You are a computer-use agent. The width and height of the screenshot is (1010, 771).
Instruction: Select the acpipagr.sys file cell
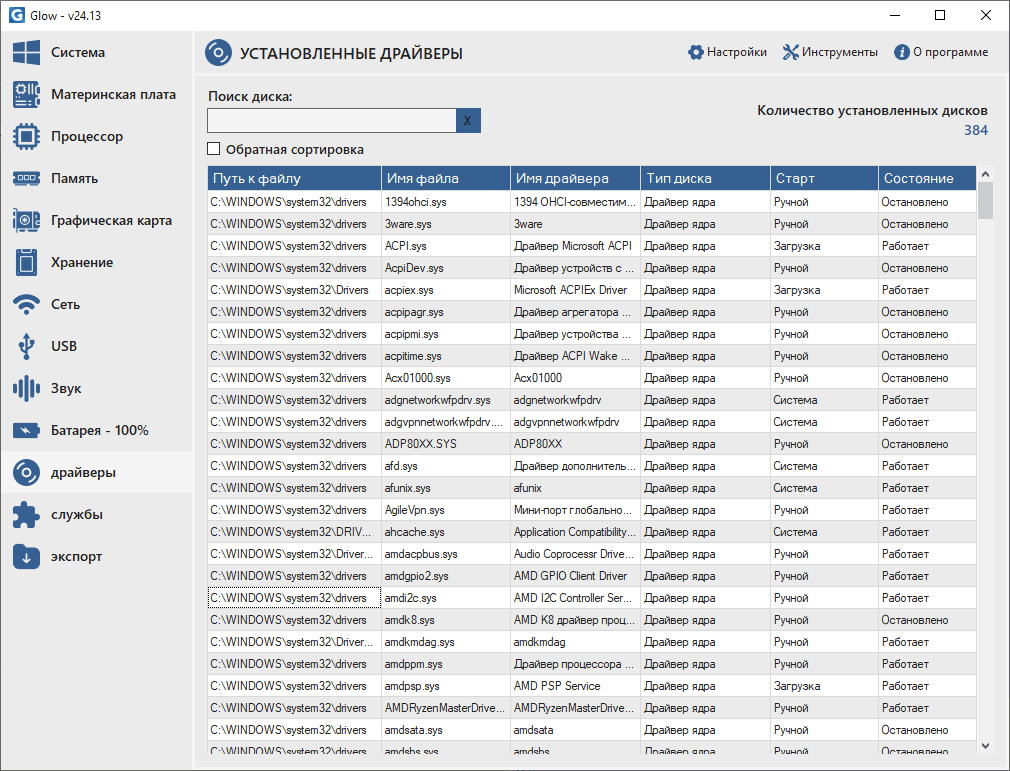click(446, 312)
